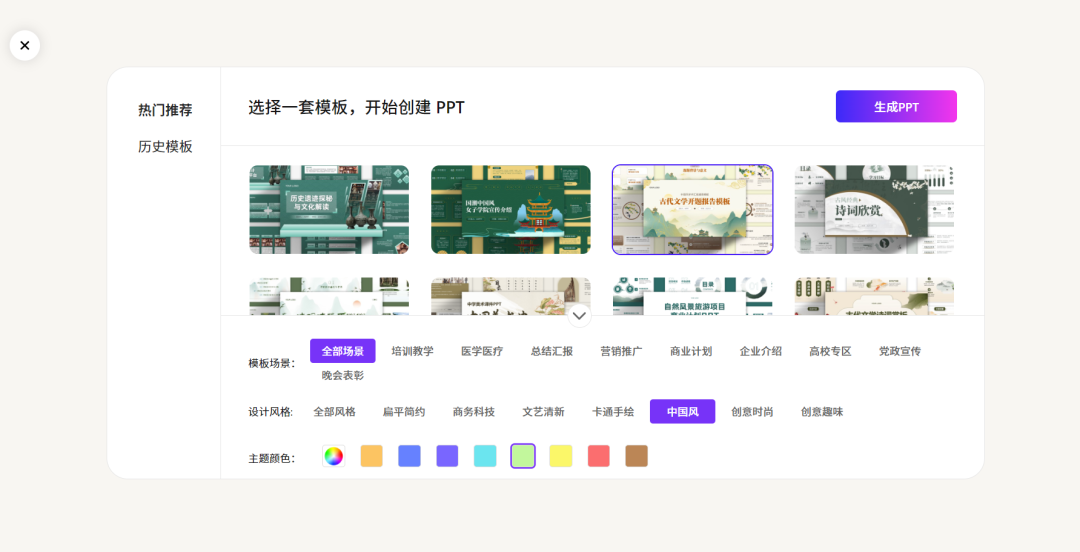Open the 历史模板 sidebar tab
1080x552 pixels.
[165, 146]
